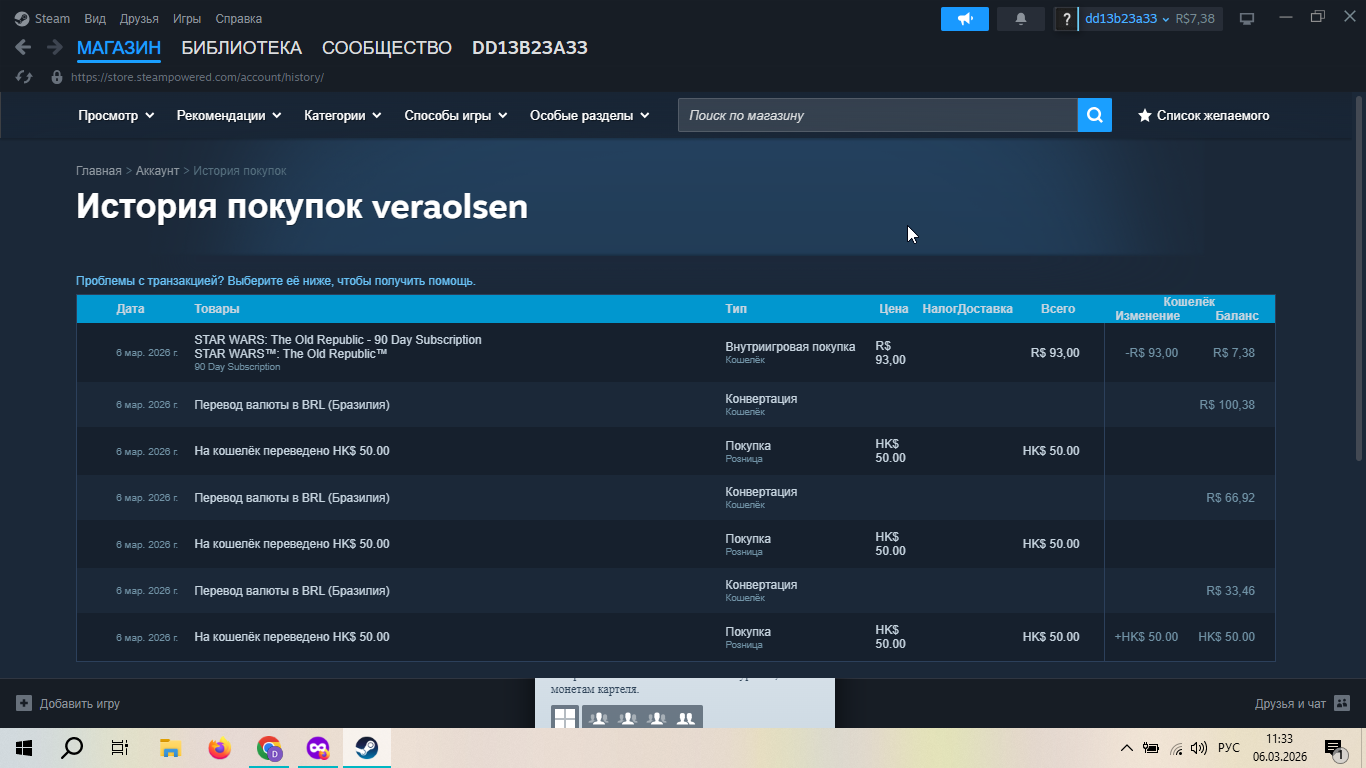
Task: Open the purple mask app on the taskbar
Action: coord(317,748)
